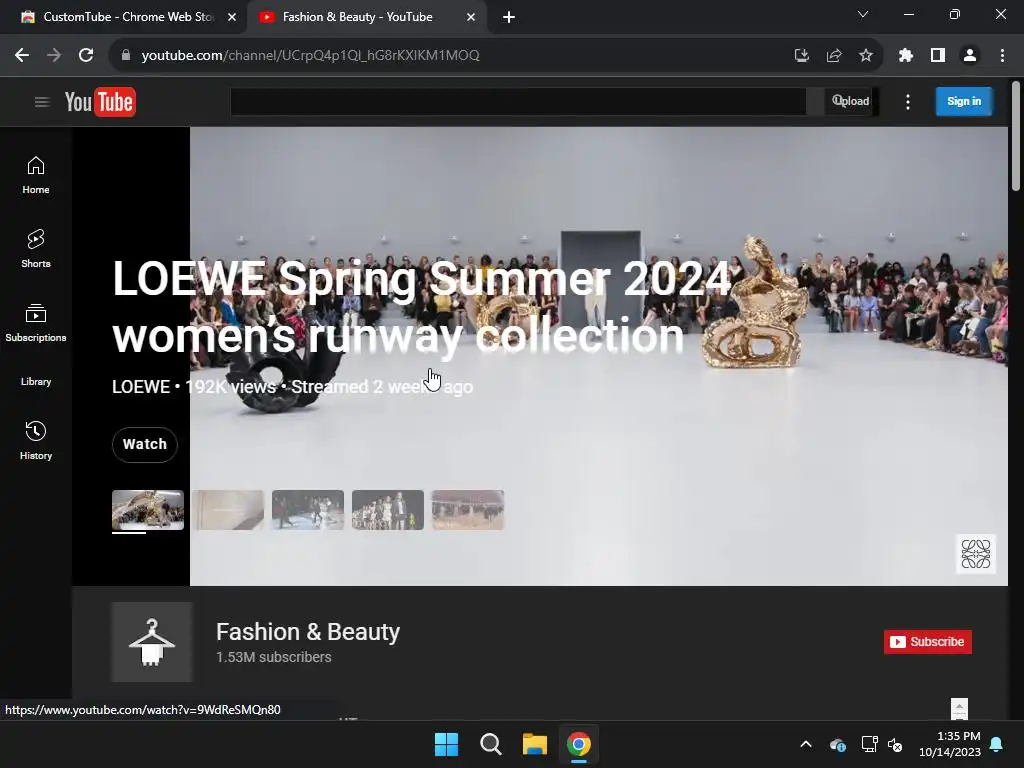Screen dimensions: 1024x768
Task: Show hidden system tray icons
Action: click(806, 744)
